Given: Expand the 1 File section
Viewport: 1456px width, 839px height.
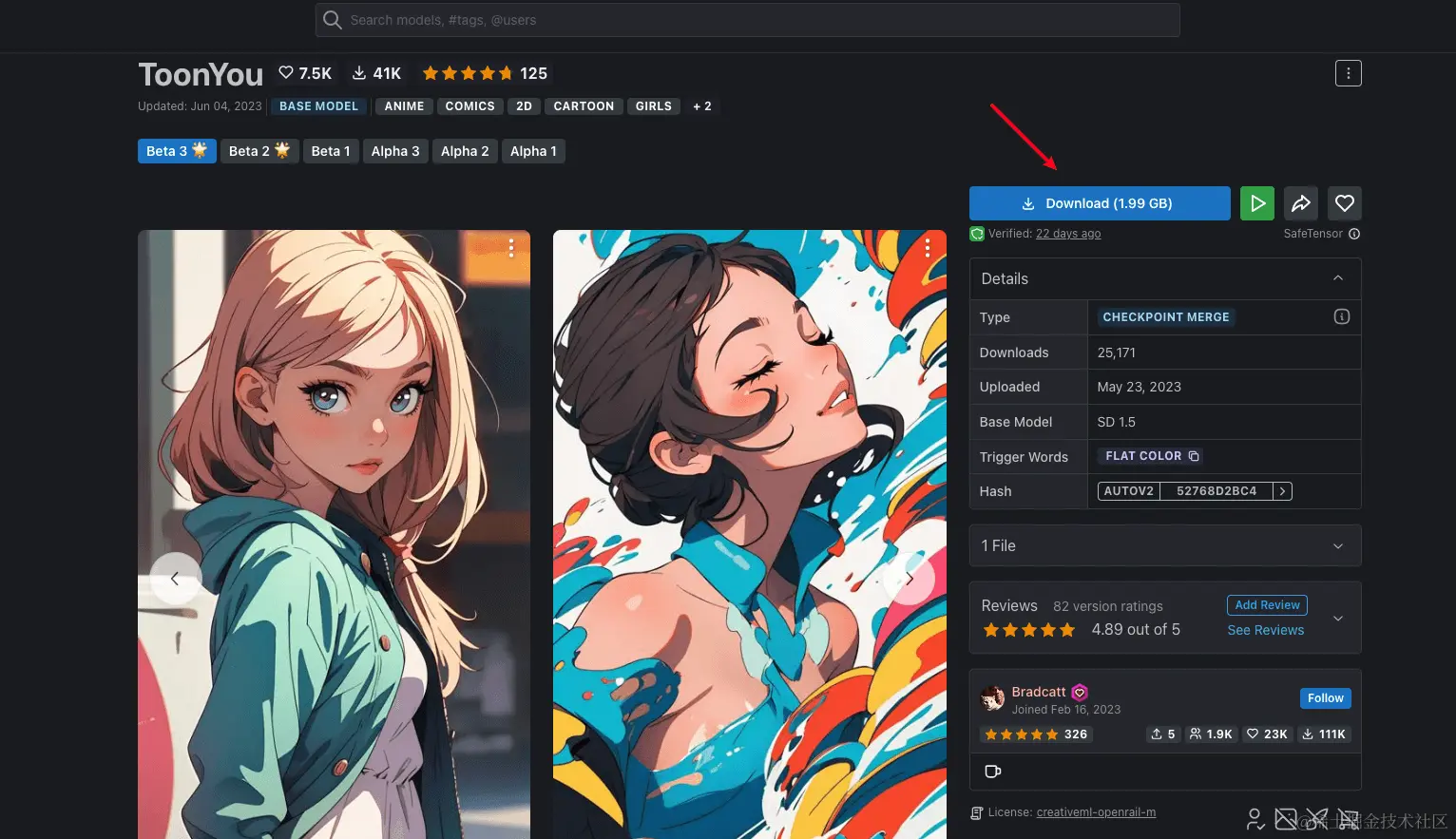Looking at the screenshot, I should click(x=1165, y=545).
